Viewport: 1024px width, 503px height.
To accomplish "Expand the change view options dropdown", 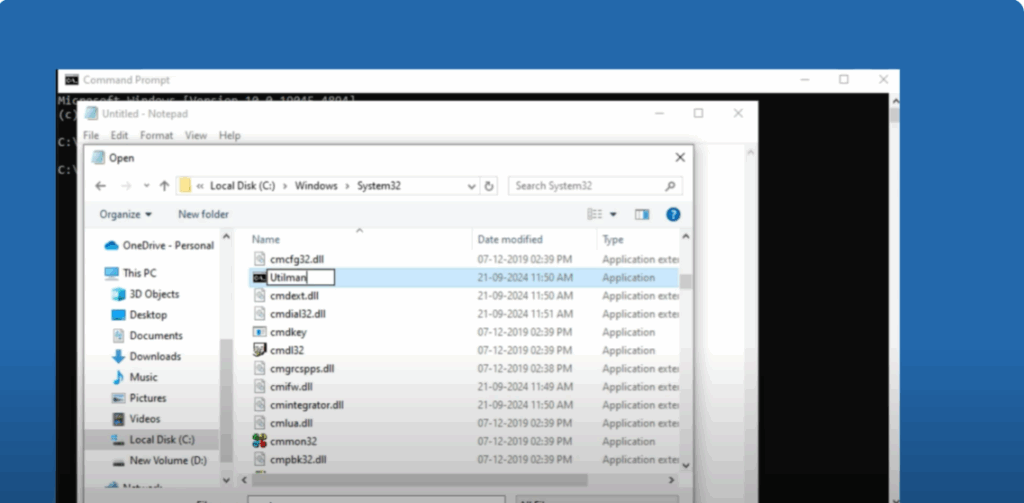I will 613,214.
